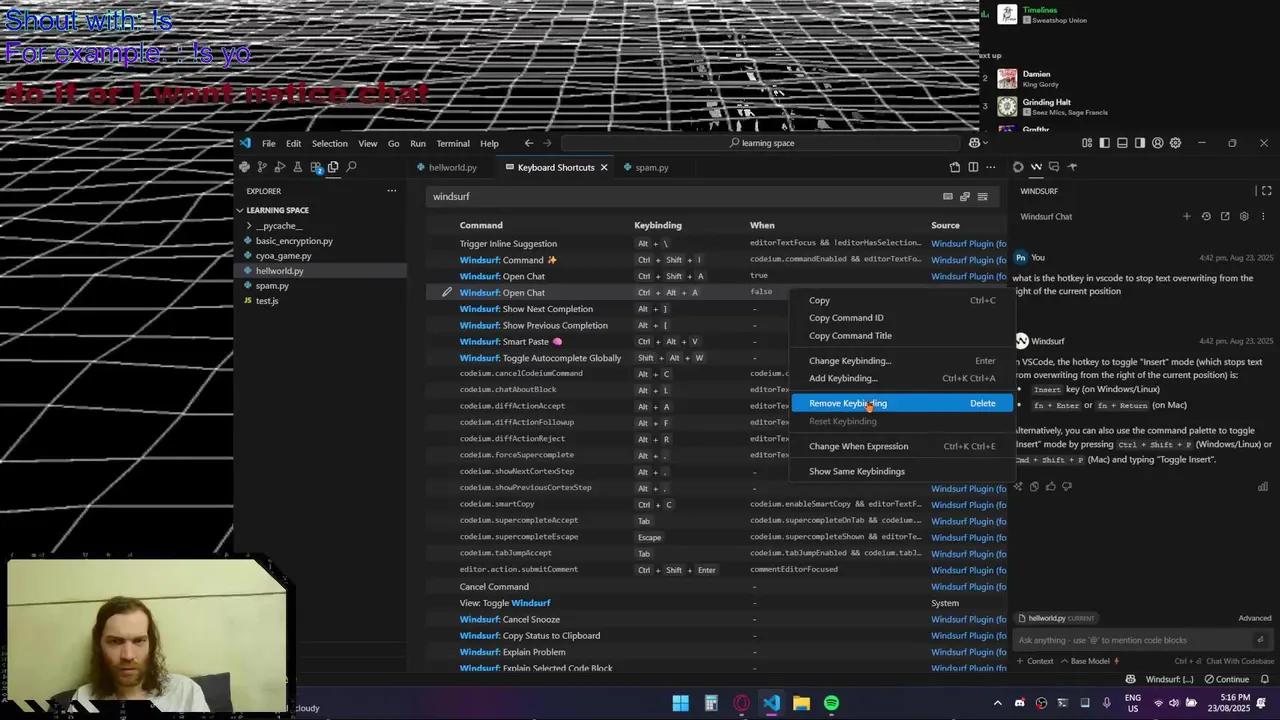Viewport: 1280px width, 720px height.
Task: Close the Keyboard Shortcuts tab
Action: (604, 167)
